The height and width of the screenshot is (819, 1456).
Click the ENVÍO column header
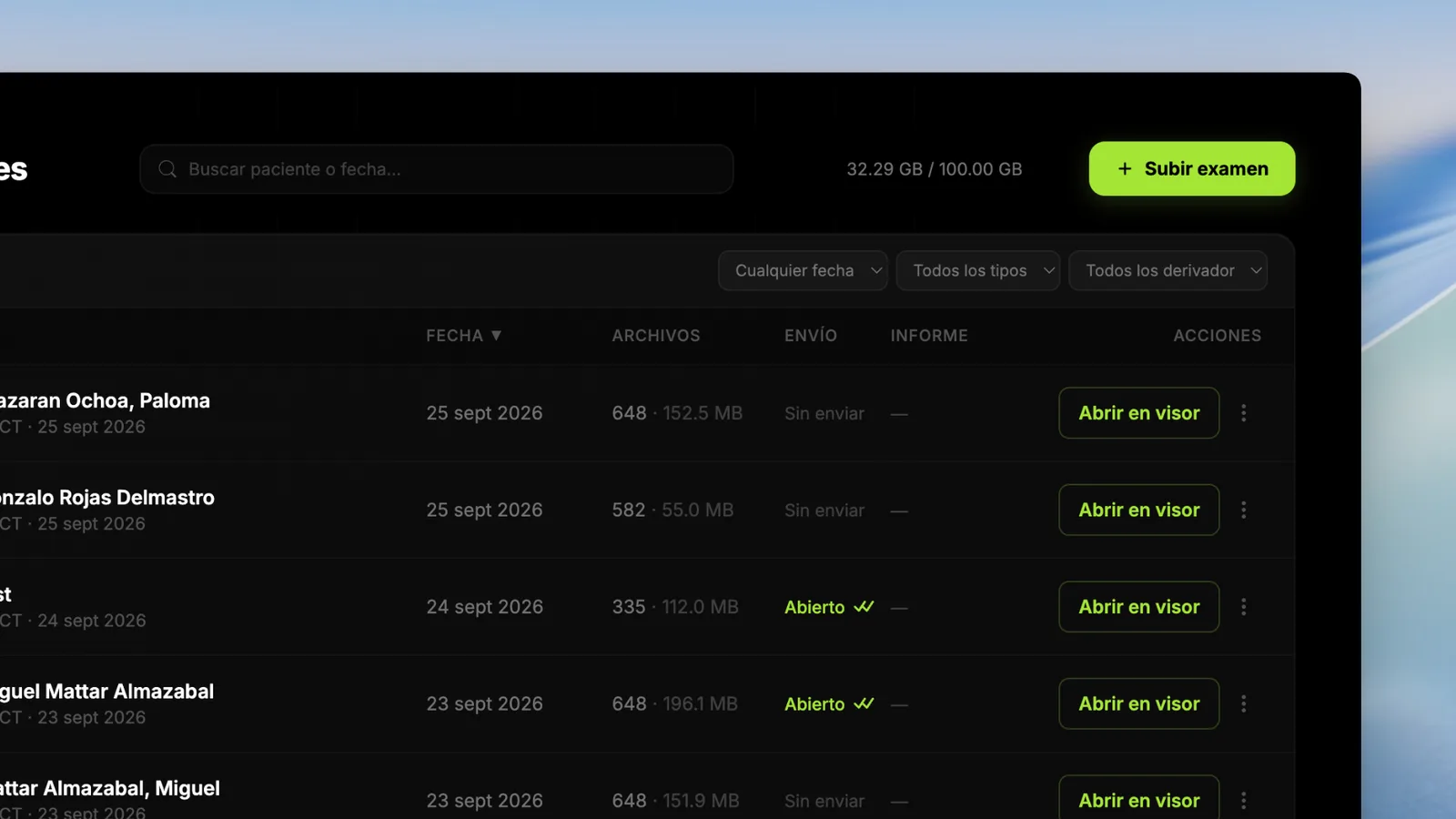pos(811,336)
